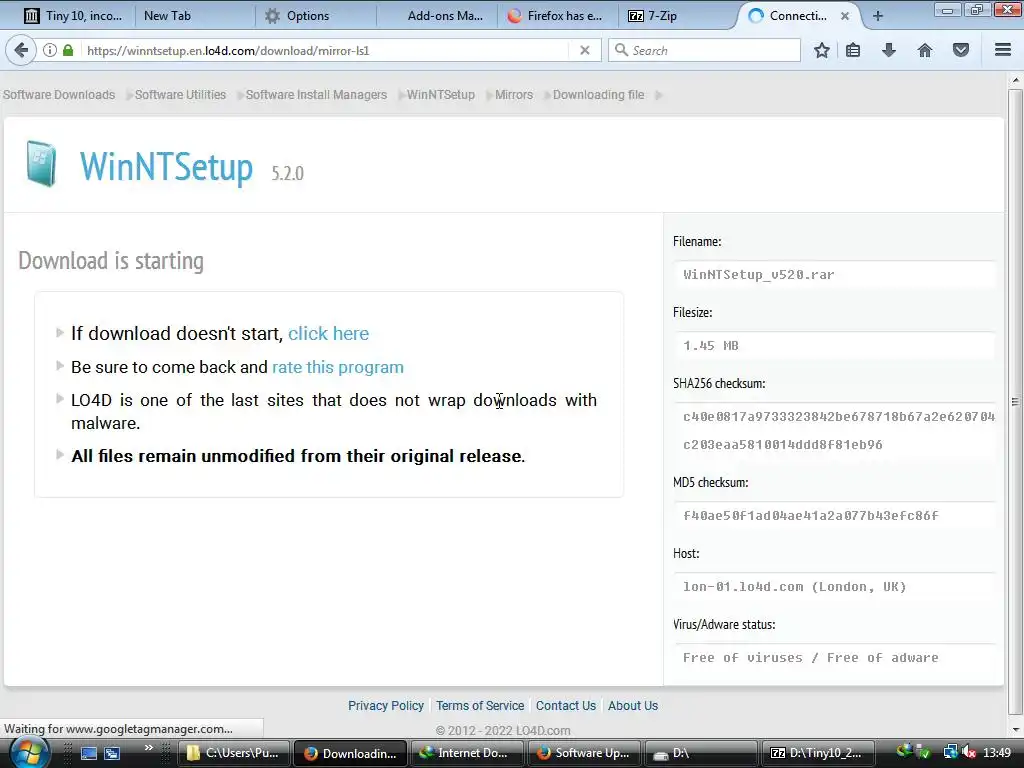Open Downloading Firefox taskbar button
Viewport: 1024px width, 768px height.
pyautogui.click(x=351, y=753)
